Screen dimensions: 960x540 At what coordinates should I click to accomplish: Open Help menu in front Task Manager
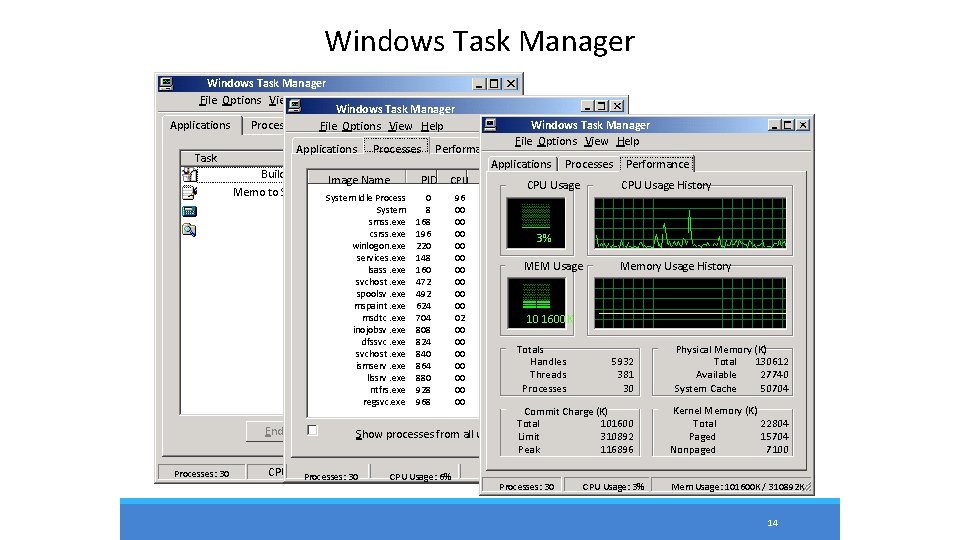[628, 141]
